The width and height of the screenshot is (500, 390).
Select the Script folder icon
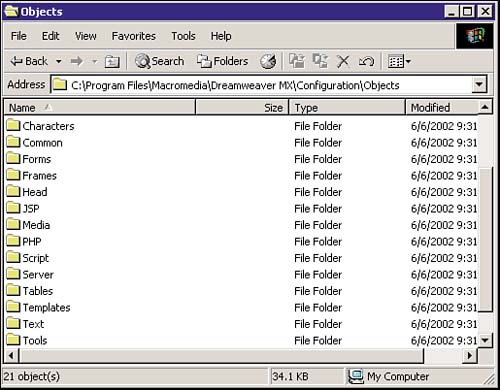click(x=13, y=257)
